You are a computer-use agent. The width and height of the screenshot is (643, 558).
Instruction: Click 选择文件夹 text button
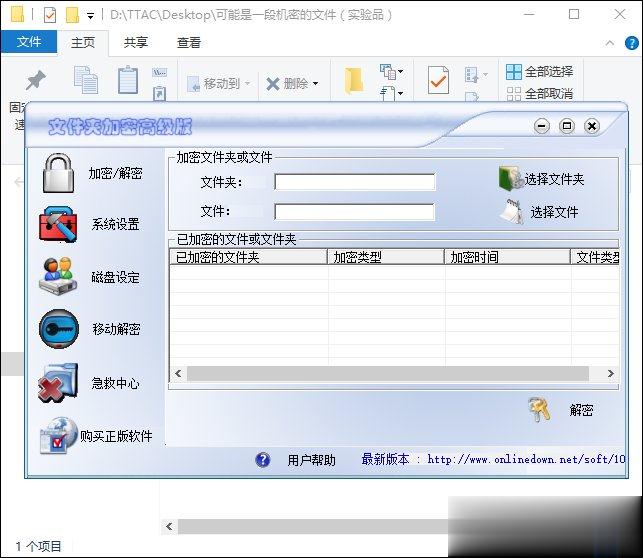(x=554, y=179)
